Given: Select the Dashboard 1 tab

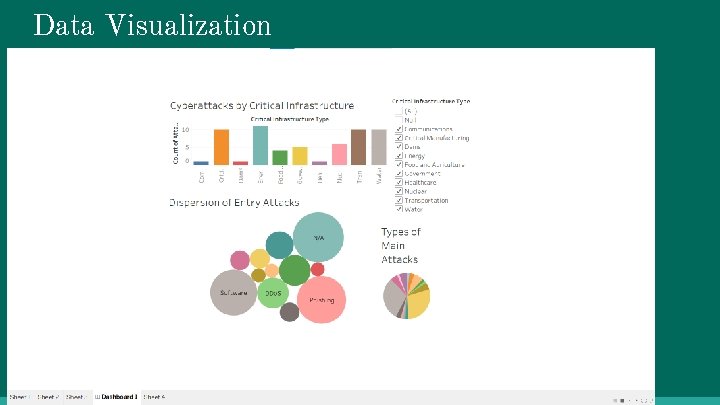Looking at the screenshot, I should point(117,397).
